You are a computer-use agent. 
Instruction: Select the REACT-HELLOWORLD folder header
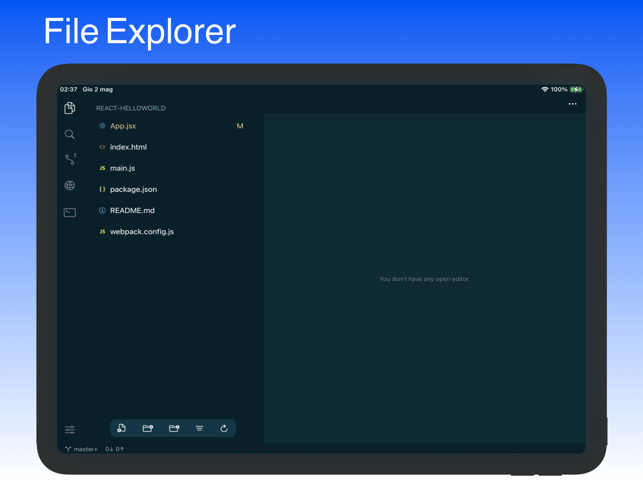[x=131, y=108]
